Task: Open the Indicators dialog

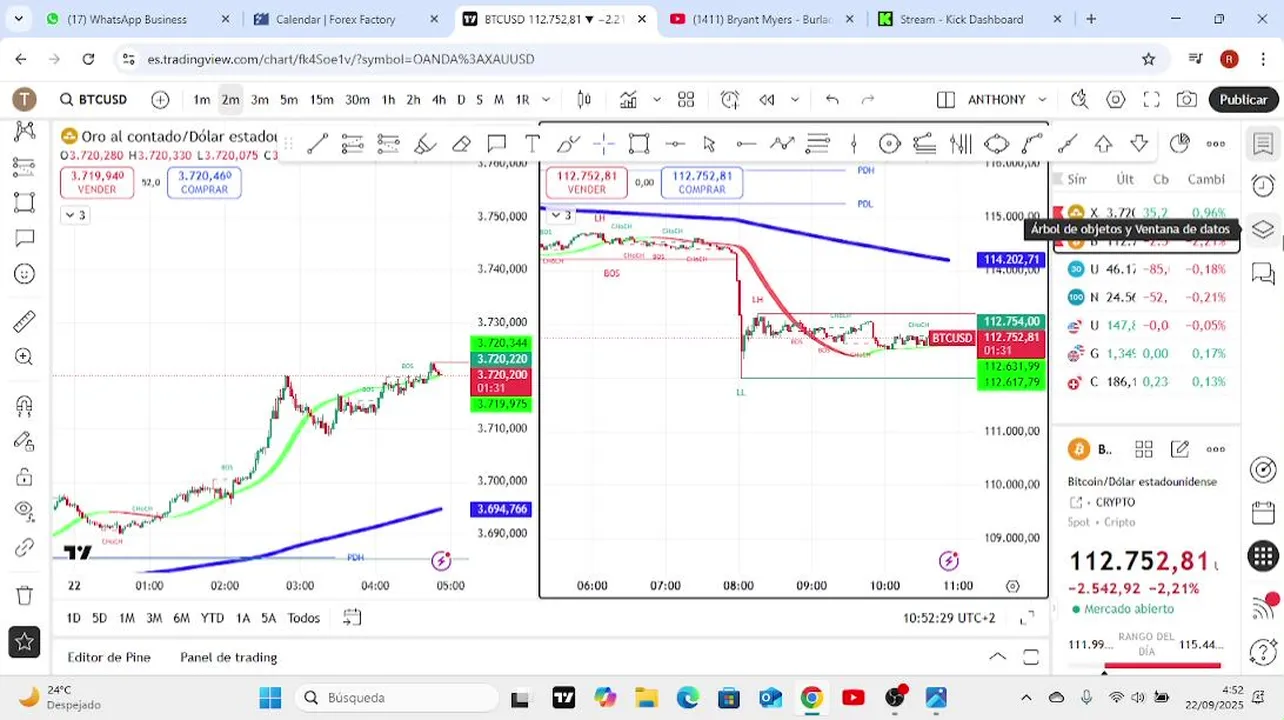Action: pos(628,99)
